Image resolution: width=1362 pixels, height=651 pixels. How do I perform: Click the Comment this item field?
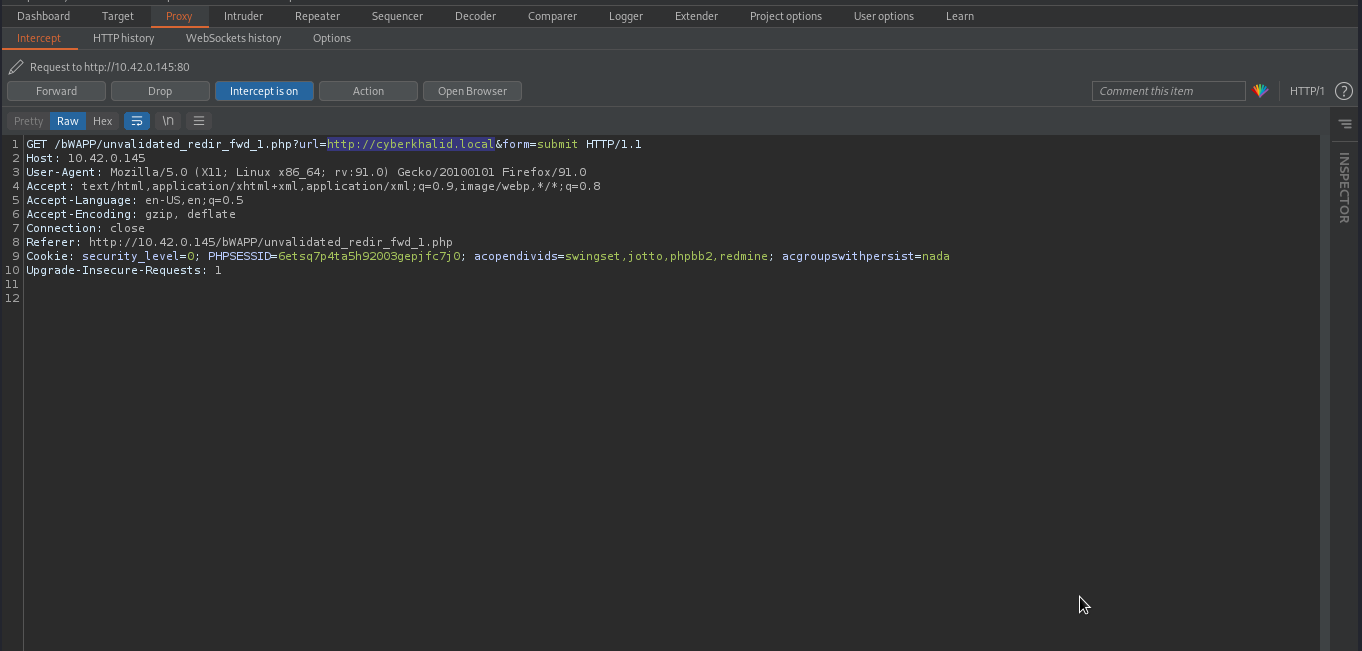point(1168,91)
